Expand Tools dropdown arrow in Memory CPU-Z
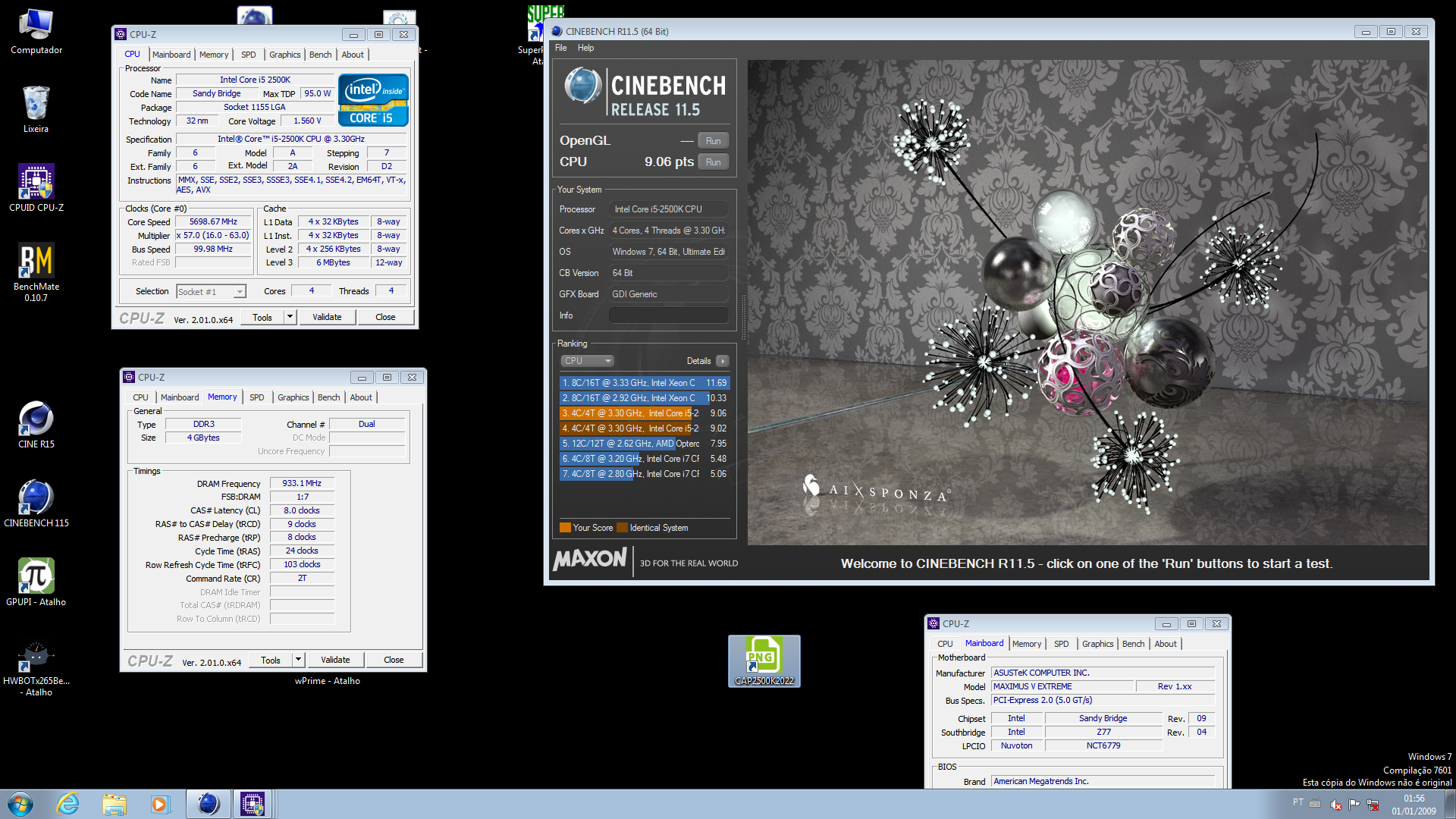Viewport: 1456px width, 819px height. [x=298, y=660]
